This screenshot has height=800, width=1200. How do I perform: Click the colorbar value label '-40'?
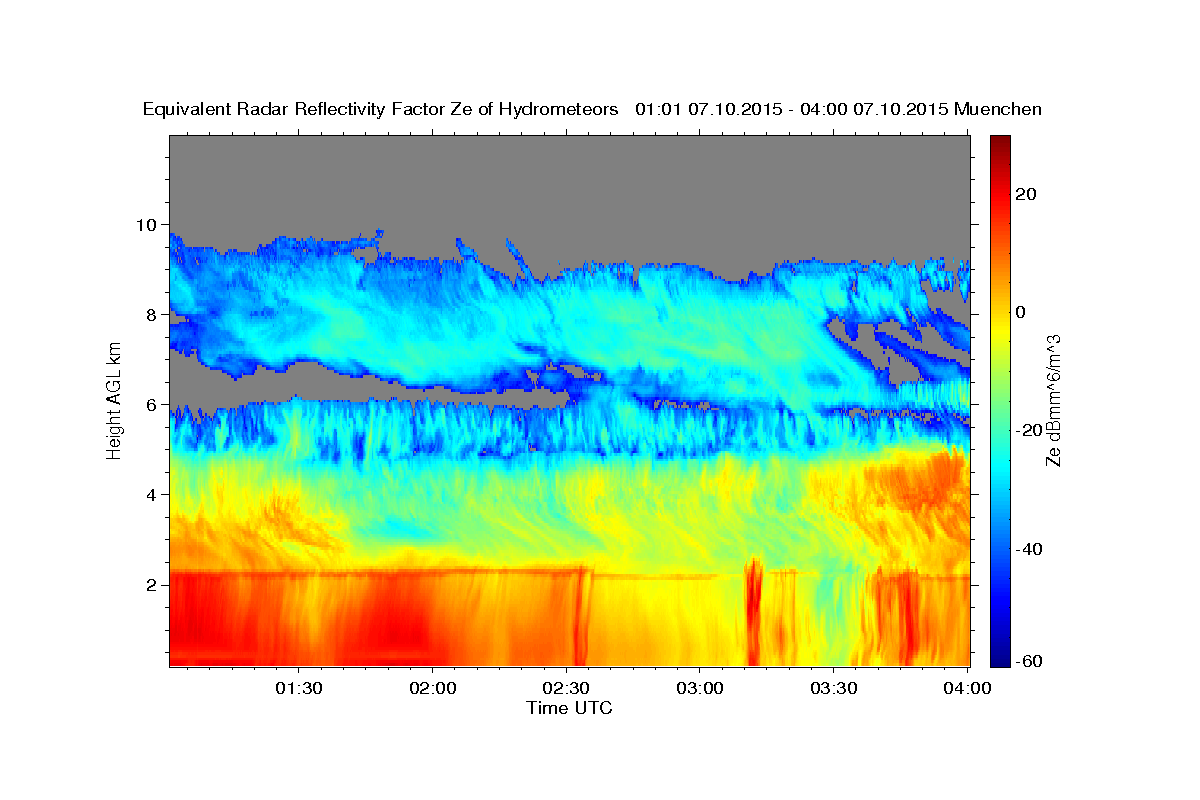tap(1029, 550)
